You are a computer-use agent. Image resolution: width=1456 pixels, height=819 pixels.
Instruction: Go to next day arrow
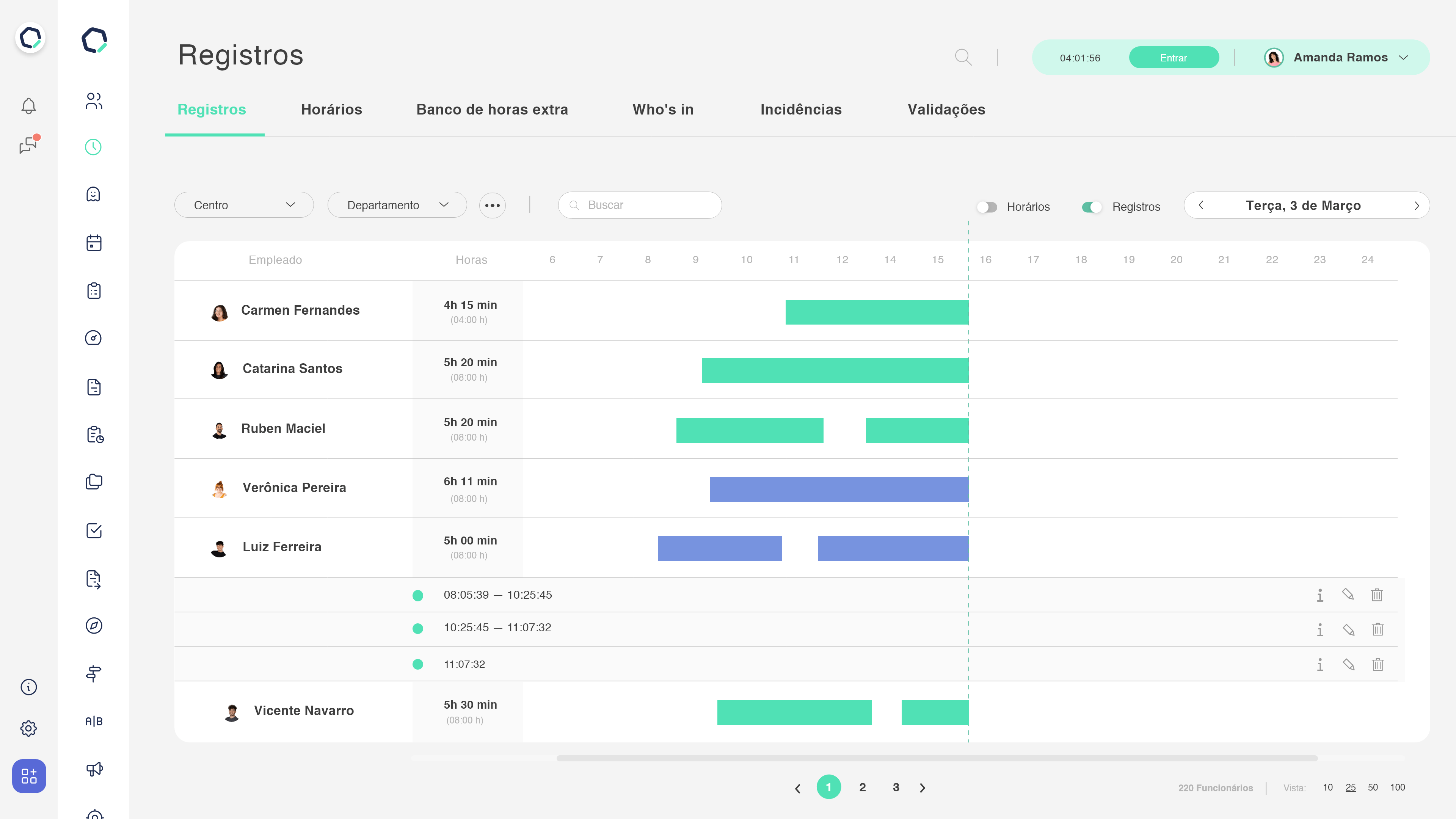tap(1417, 205)
